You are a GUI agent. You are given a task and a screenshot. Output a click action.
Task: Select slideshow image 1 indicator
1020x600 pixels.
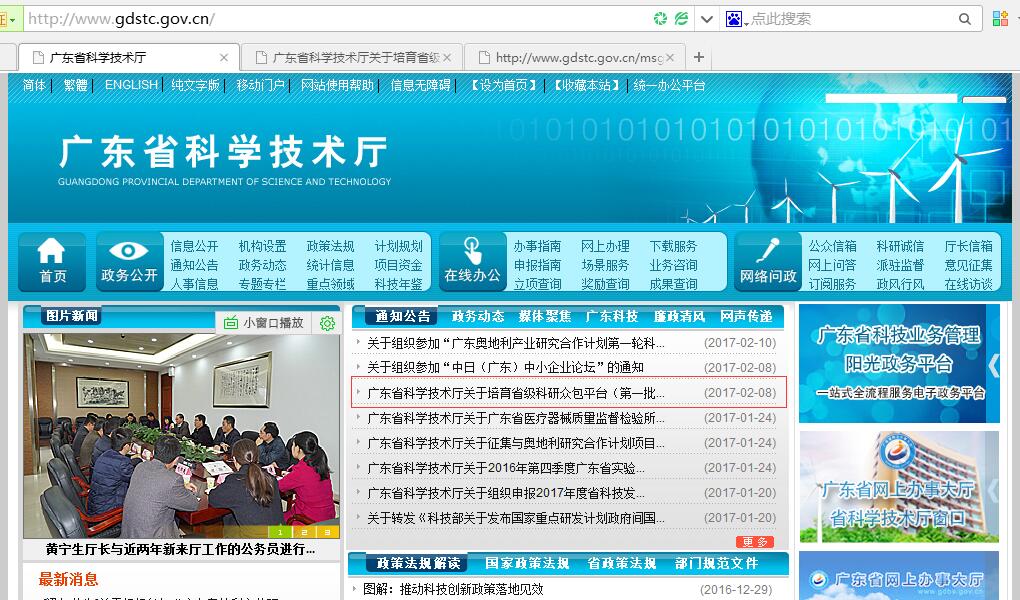point(281,532)
